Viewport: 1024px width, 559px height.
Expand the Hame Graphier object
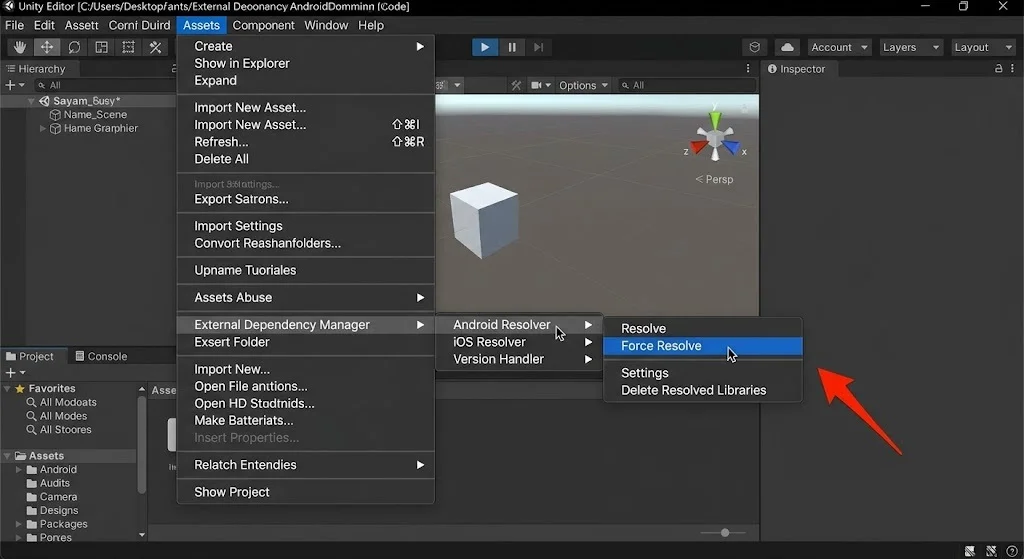click(x=42, y=129)
